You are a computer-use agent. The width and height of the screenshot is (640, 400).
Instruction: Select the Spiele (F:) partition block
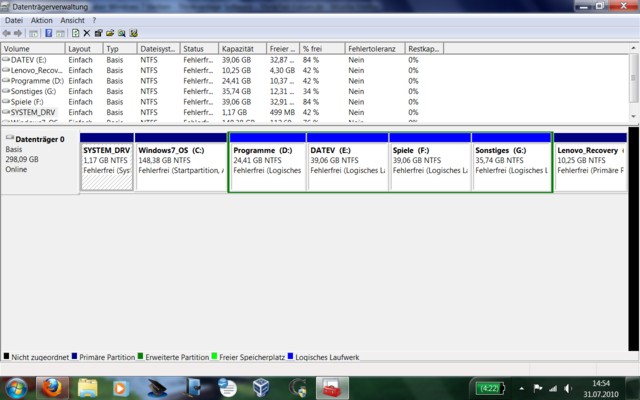[x=430, y=162]
